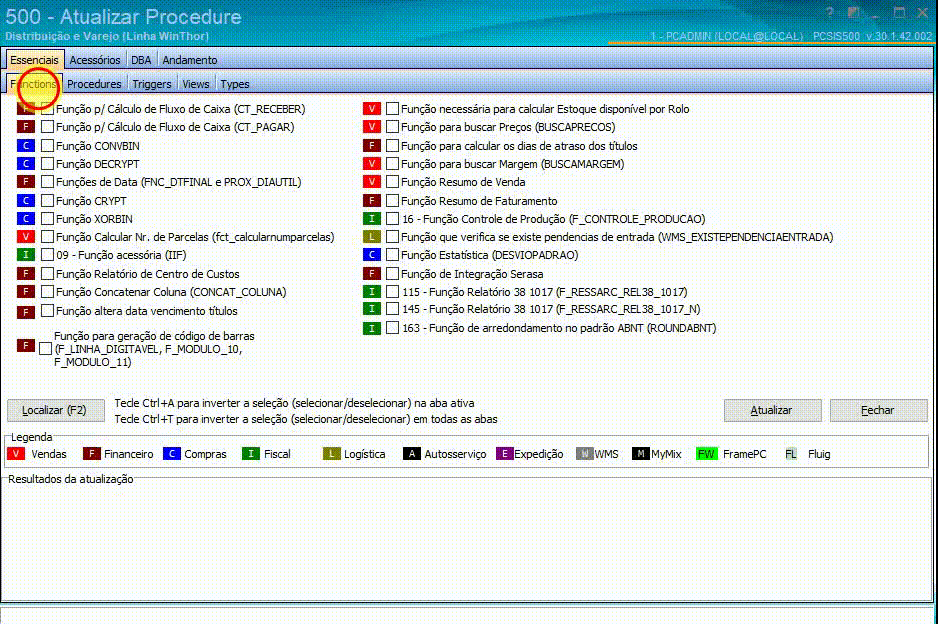This screenshot has height=624, width=938.
Task: Click the I icon beside 09 - Função acessória
Action: click(26, 255)
